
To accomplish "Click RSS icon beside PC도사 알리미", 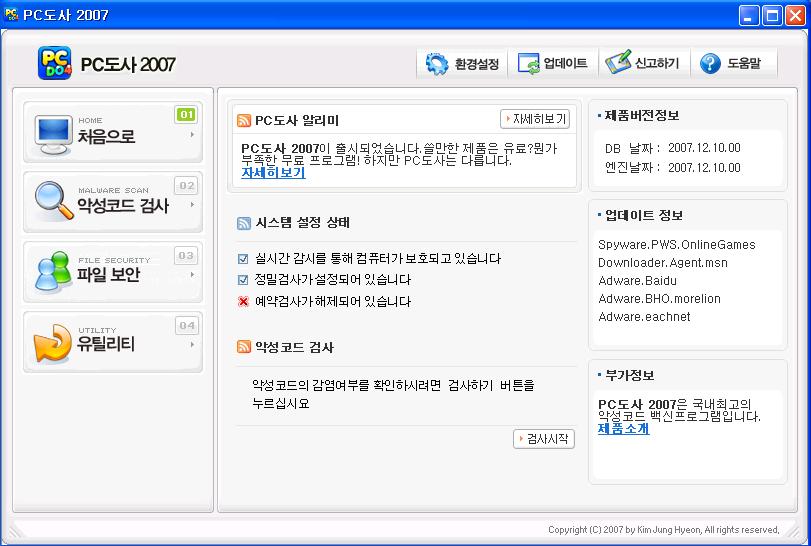I will click(244, 120).
